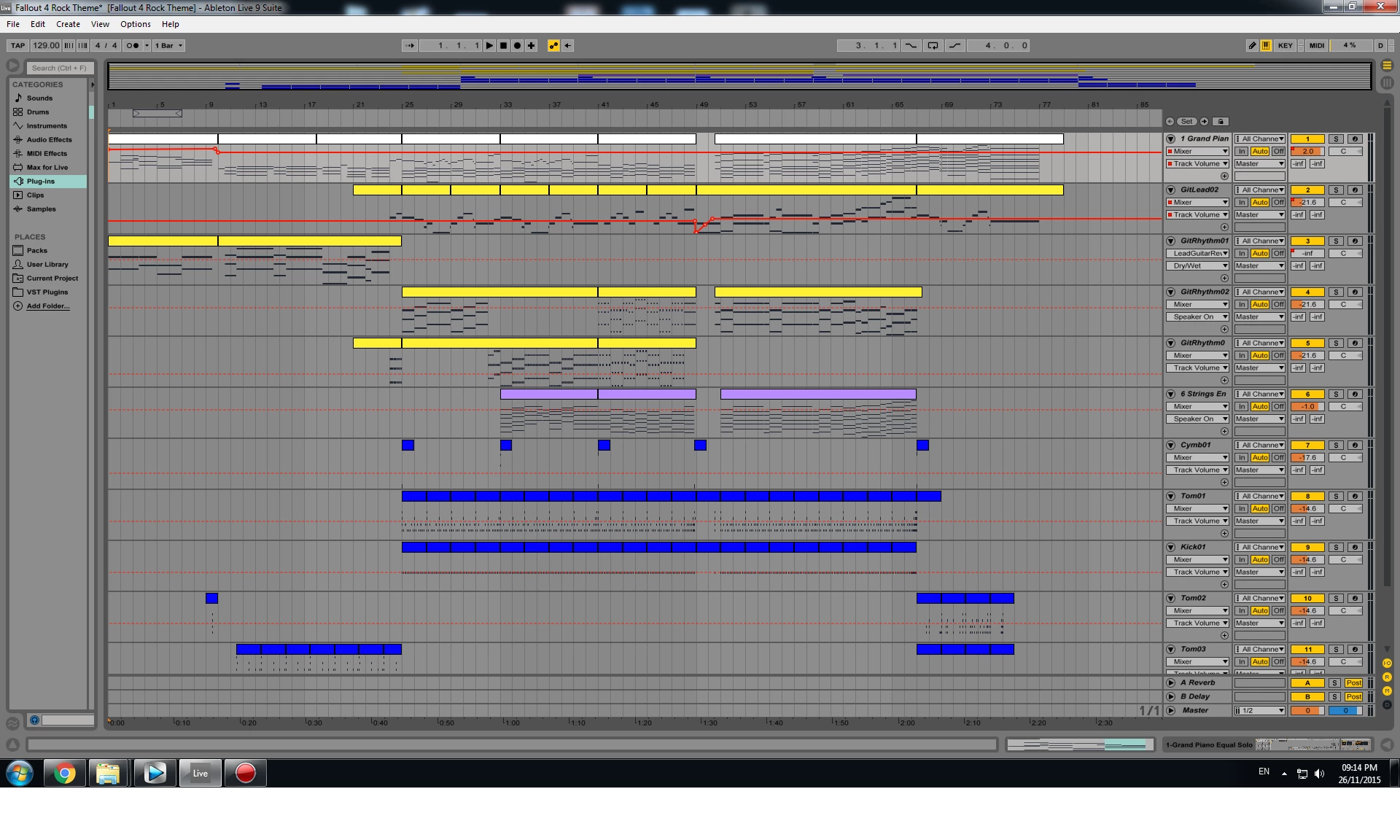Adjust 1 Grand Piano volume 2.0 slider
The image size is (1400, 840).
(x=1307, y=151)
